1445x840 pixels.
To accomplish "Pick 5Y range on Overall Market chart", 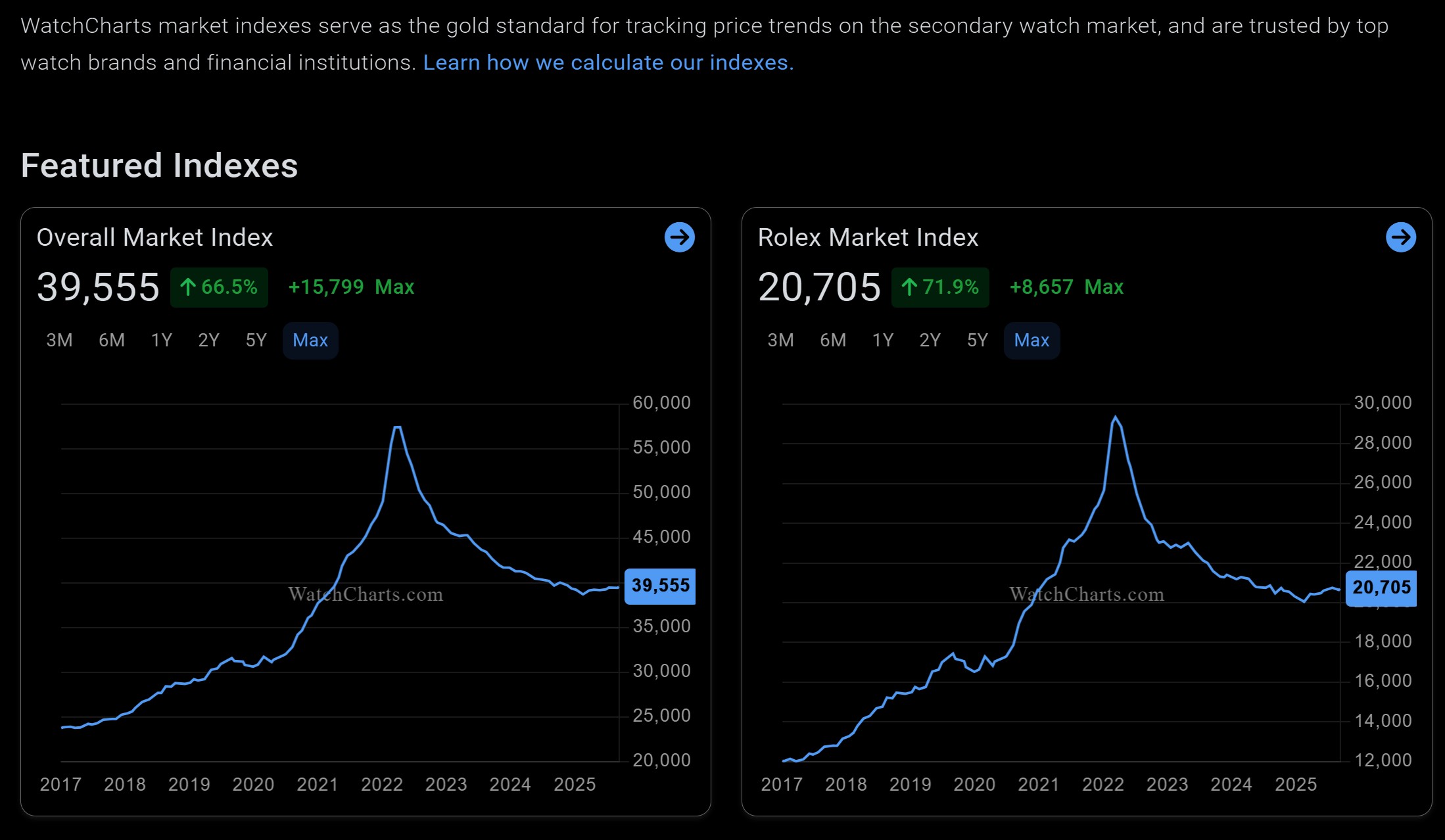I will (256, 340).
